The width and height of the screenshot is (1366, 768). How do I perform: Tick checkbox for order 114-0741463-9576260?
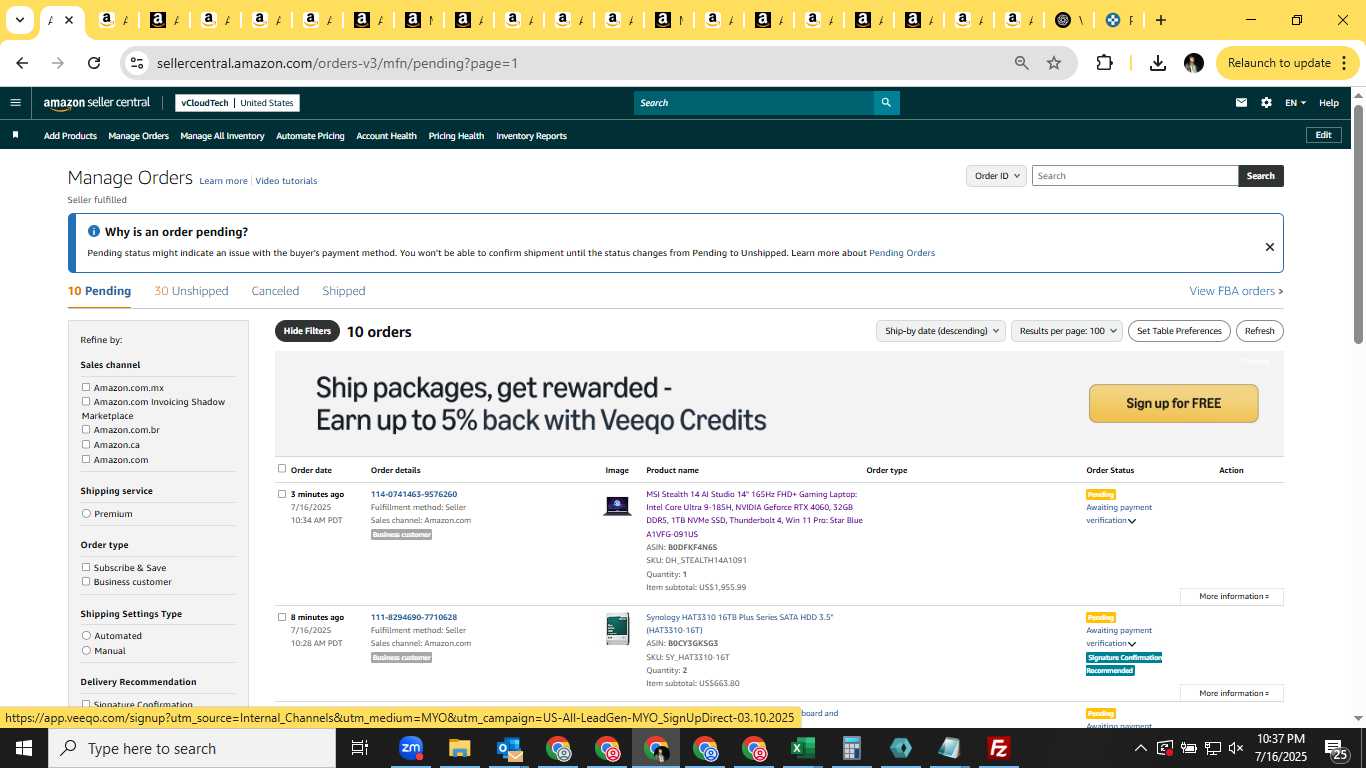click(x=282, y=494)
